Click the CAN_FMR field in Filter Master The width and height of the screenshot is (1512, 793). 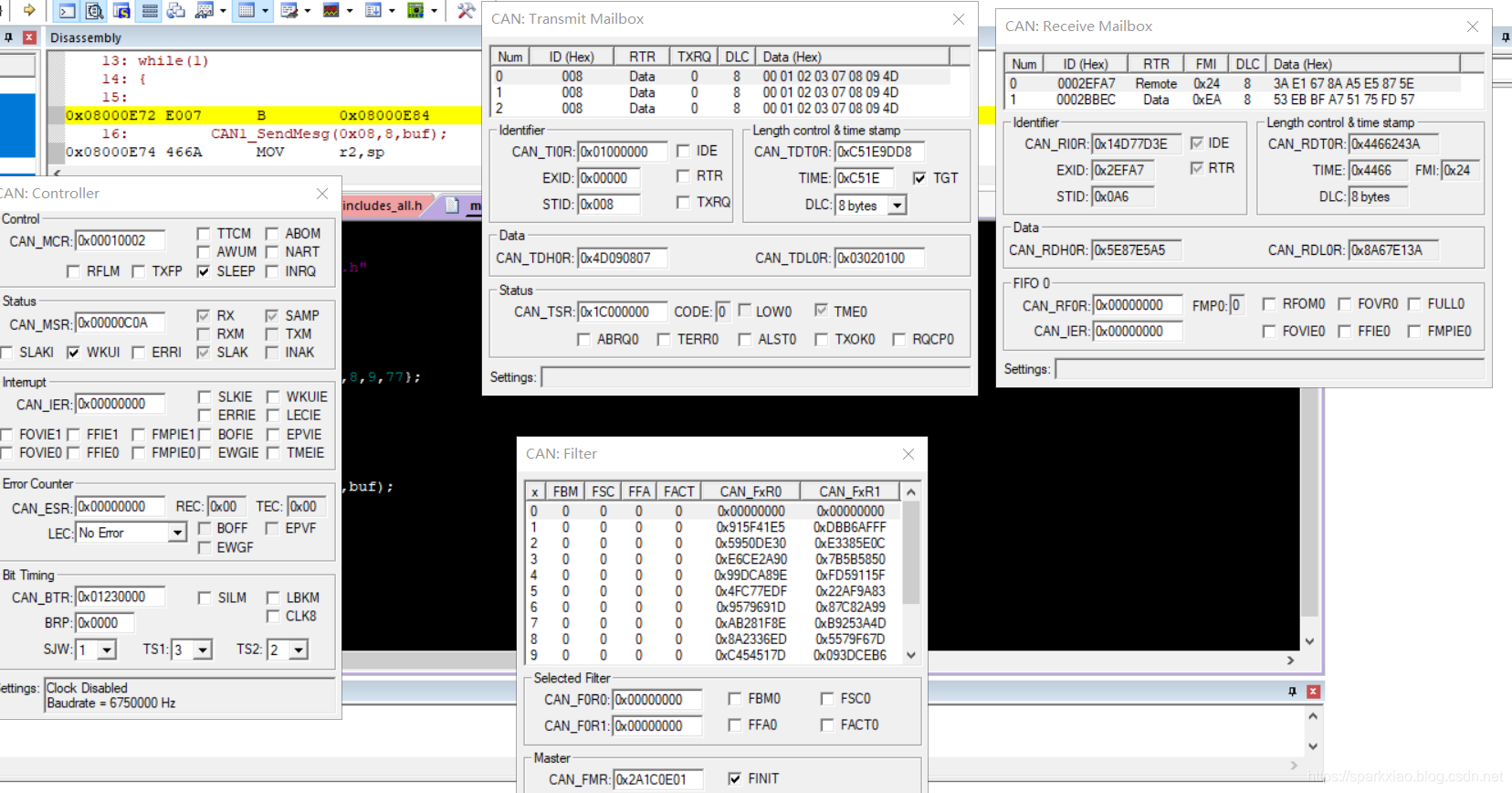pos(657,779)
